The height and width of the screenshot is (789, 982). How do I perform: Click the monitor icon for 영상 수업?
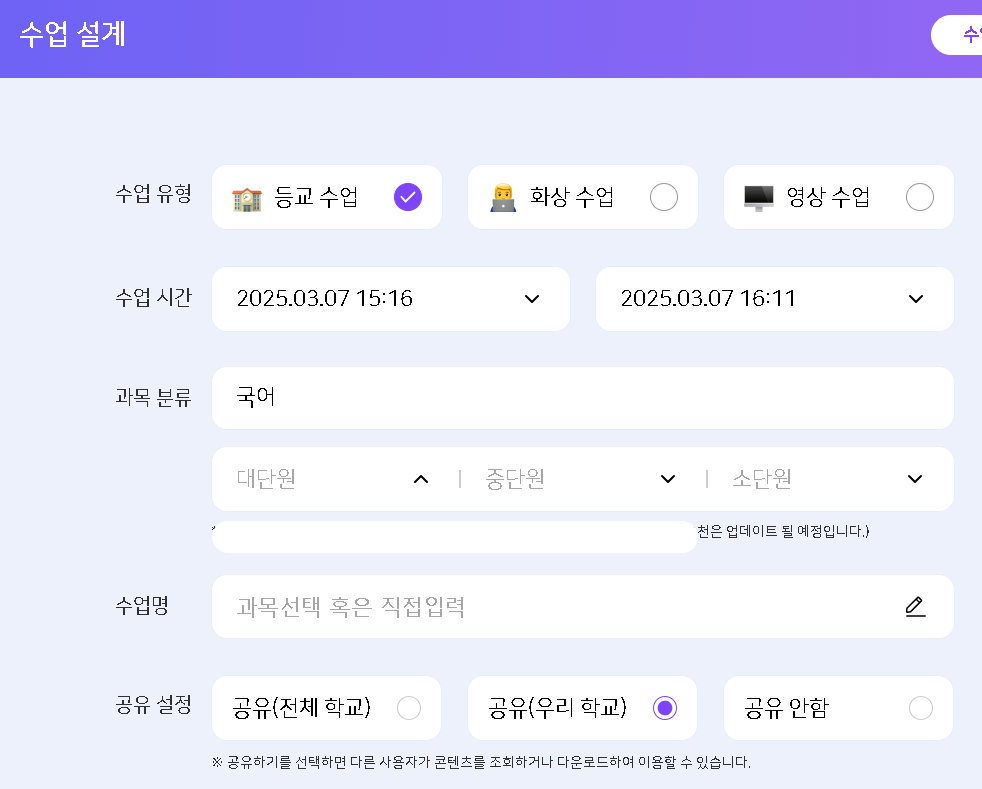point(758,198)
